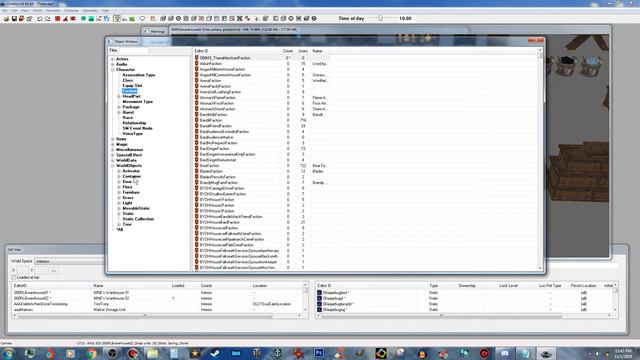The image size is (640, 360).
Task: Redo action in toolbar
Action: point(47,19)
